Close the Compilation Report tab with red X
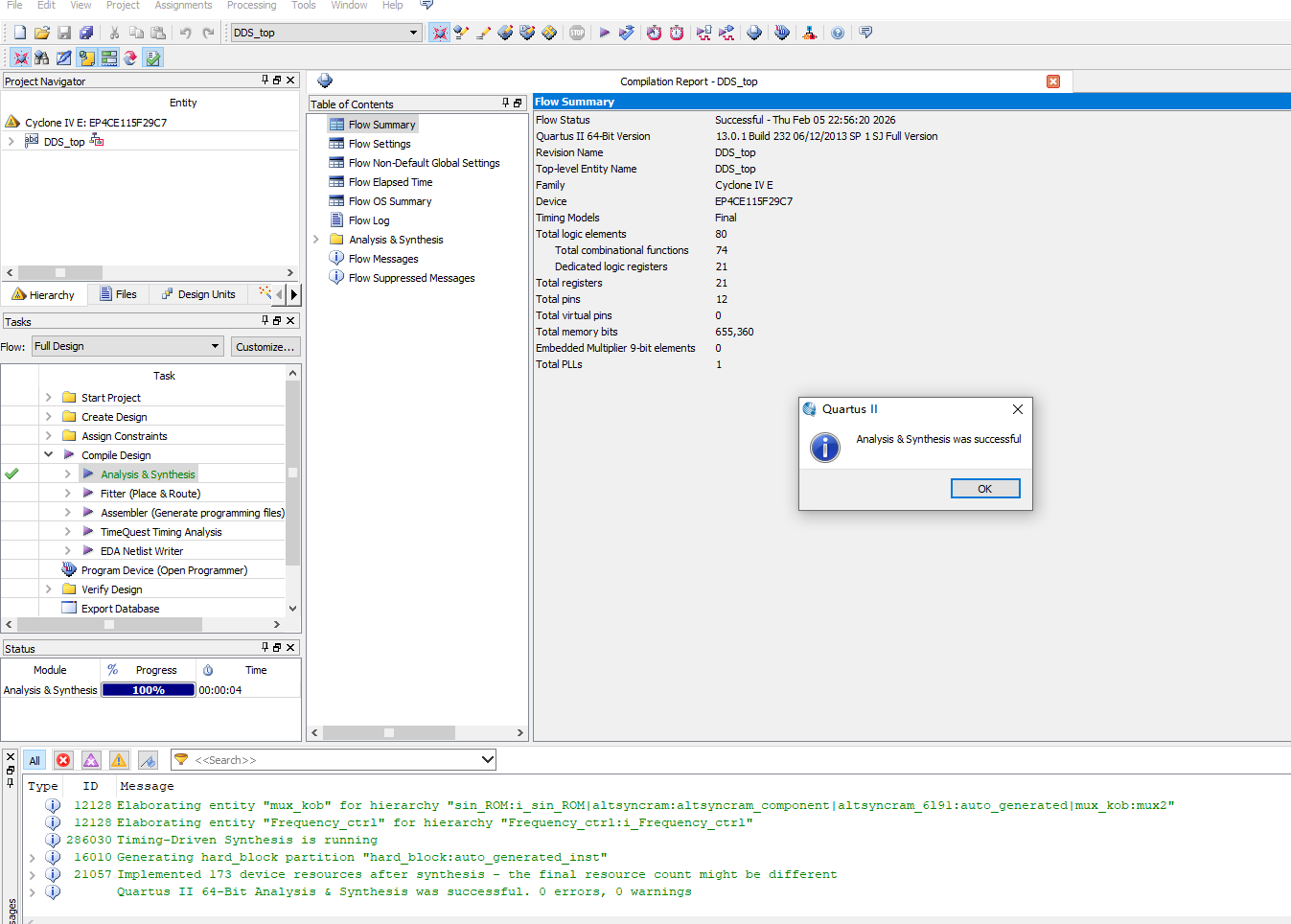Image resolution: width=1291 pixels, height=924 pixels. tap(1053, 81)
